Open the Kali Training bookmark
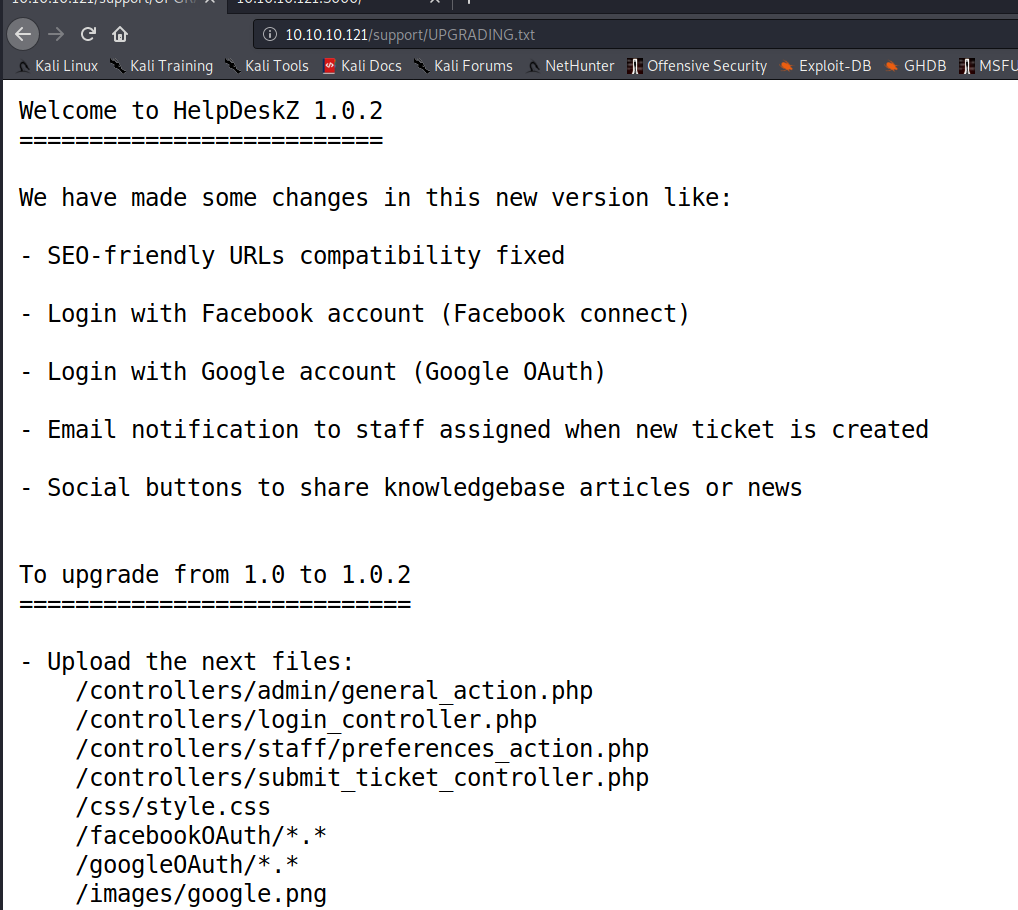Screen dimensions: 1018x910 [x=162, y=66]
